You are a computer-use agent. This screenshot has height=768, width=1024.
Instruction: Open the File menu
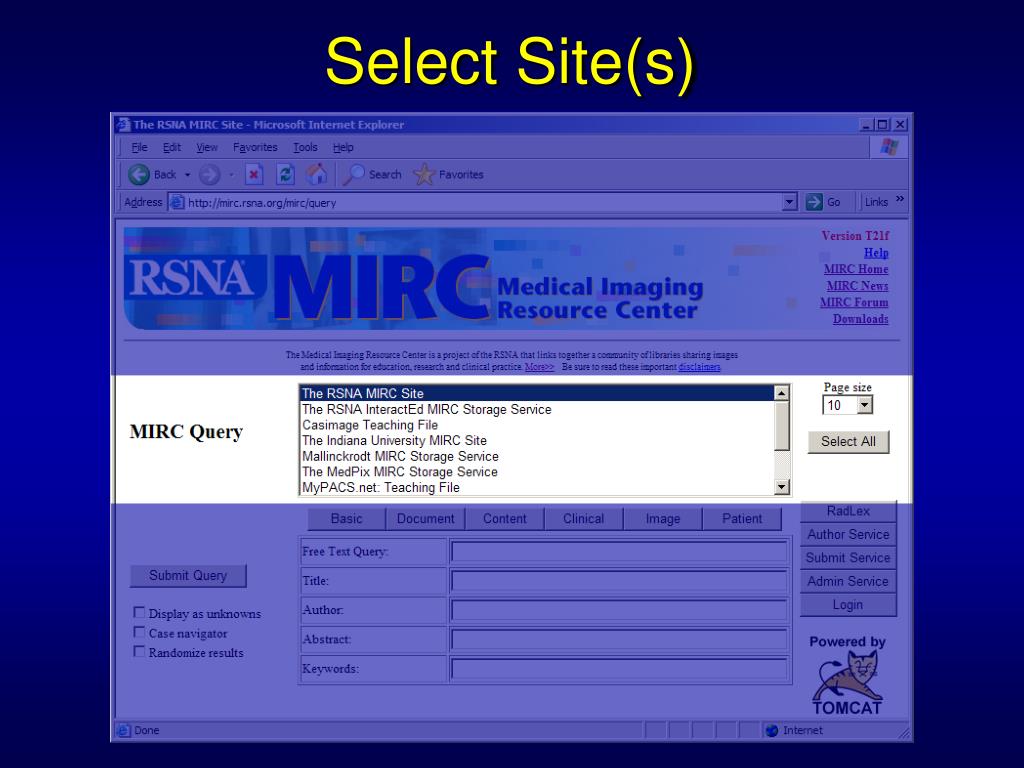[x=139, y=148]
